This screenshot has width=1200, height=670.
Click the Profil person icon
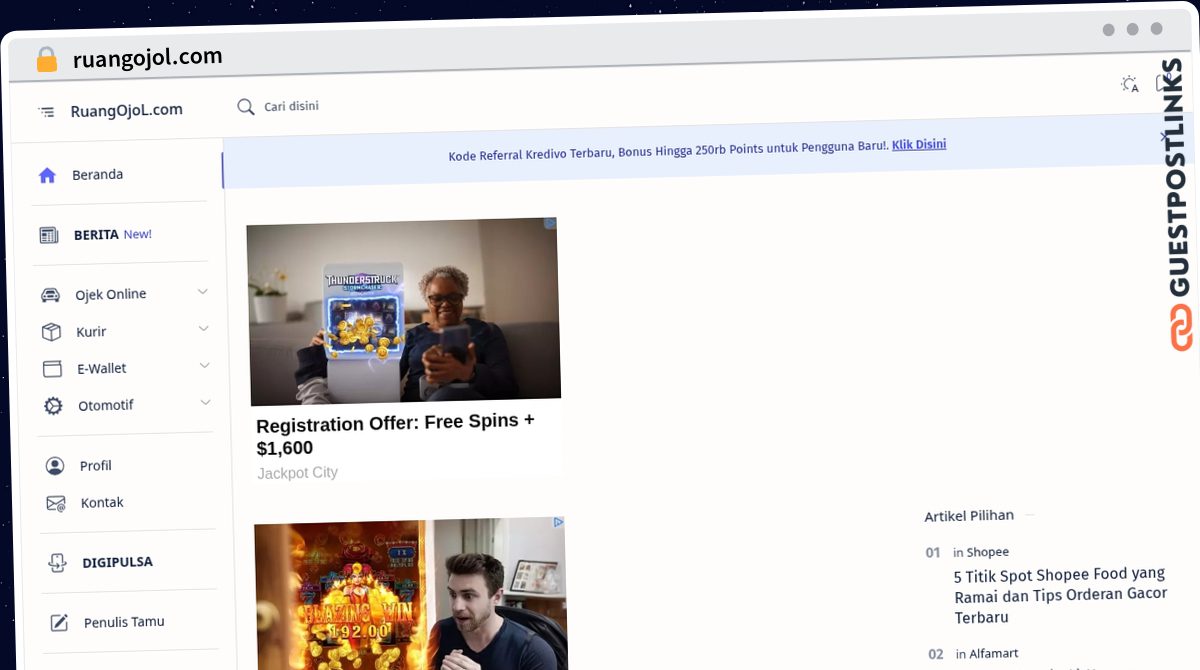(55, 466)
